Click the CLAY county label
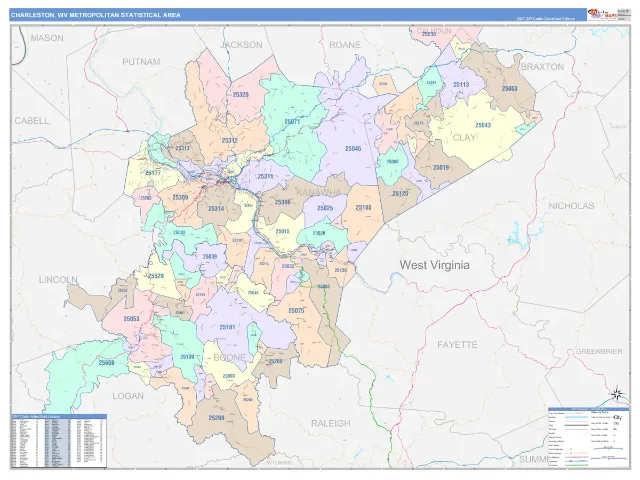Viewport: 640px width, 480px height. tap(464, 138)
